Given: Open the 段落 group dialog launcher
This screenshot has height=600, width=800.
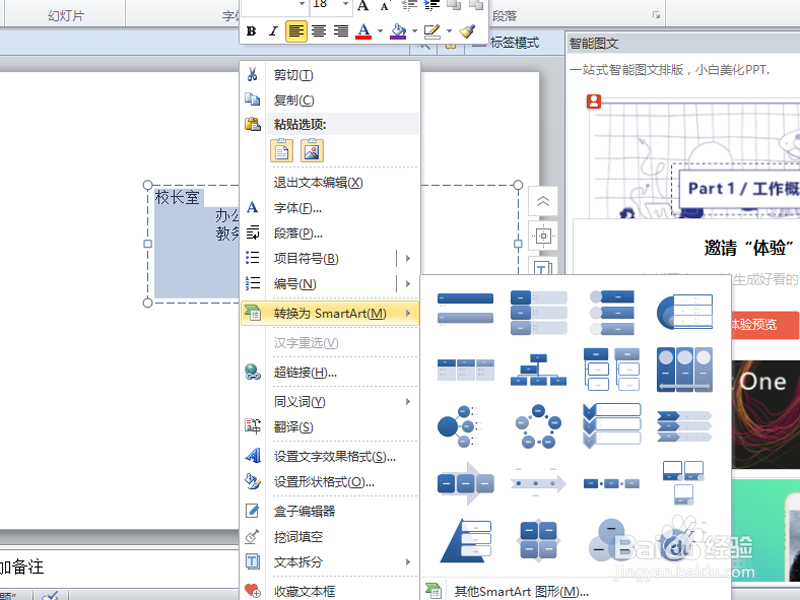Looking at the screenshot, I should tap(656, 15).
